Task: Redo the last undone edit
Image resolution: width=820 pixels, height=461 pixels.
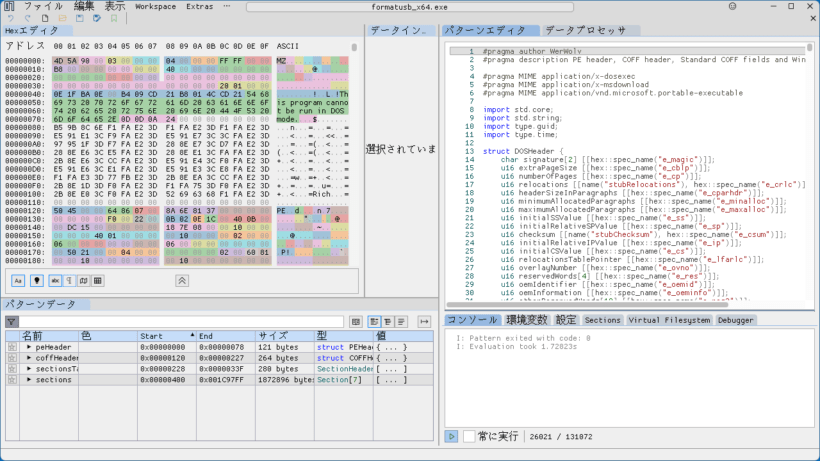Action: (28, 18)
